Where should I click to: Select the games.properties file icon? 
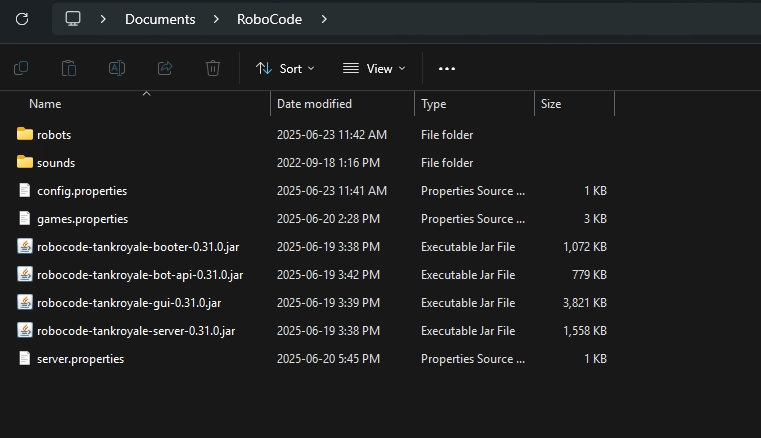(x=25, y=219)
